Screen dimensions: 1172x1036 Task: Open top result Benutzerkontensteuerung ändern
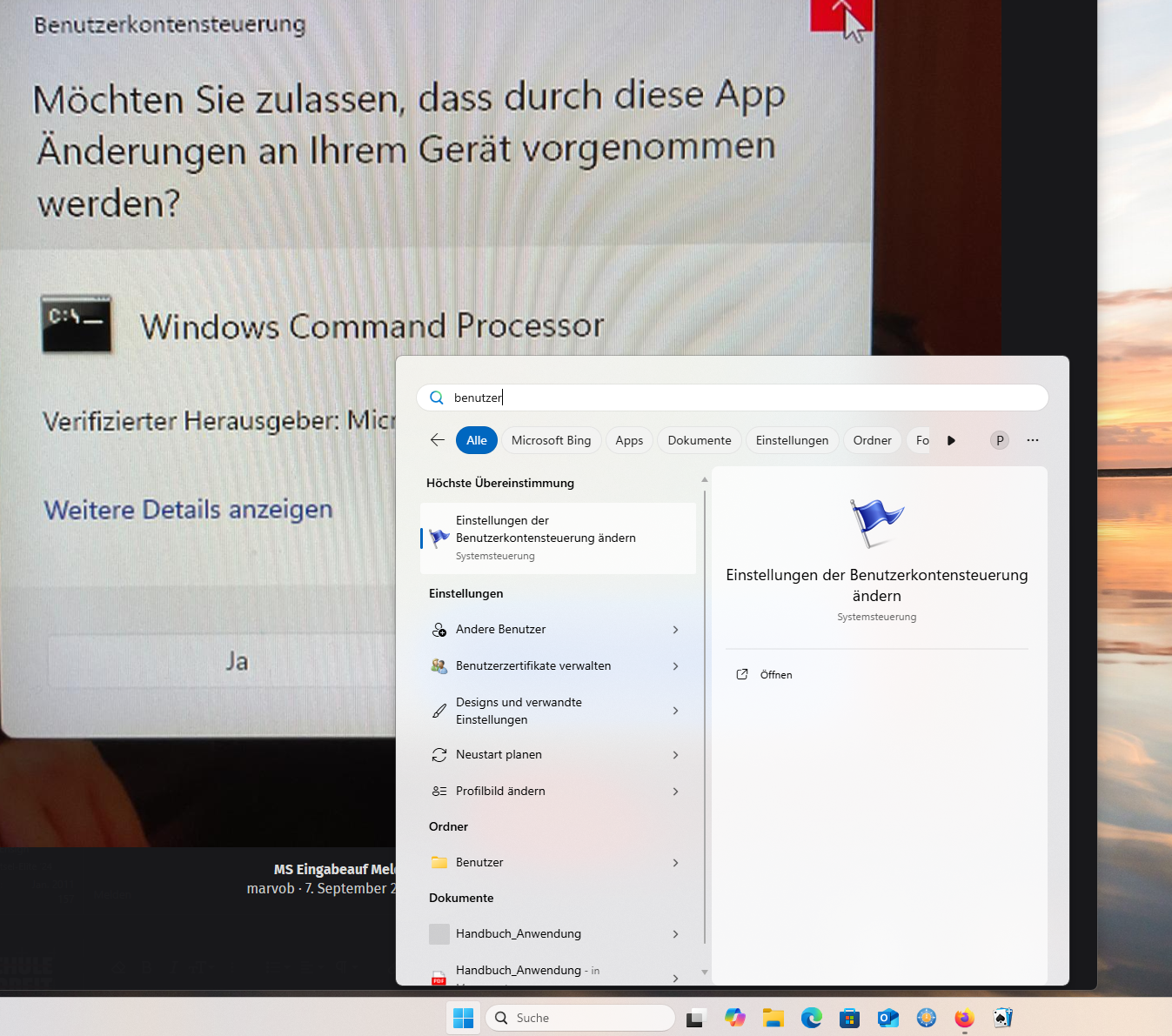click(558, 538)
